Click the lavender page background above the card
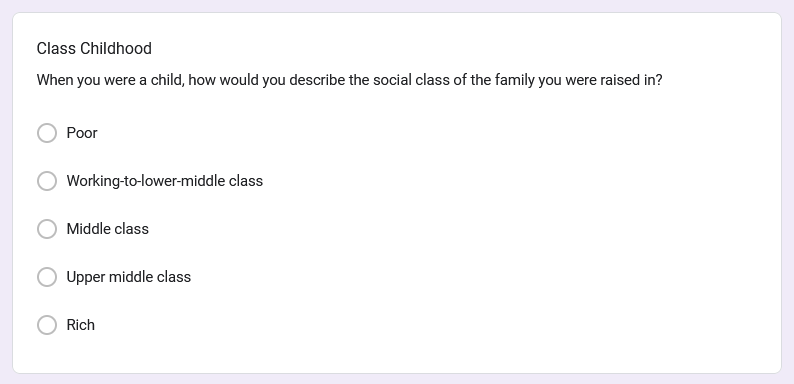Image resolution: width=794 pixels, height=384 pixels. click(x=397, y=6)
